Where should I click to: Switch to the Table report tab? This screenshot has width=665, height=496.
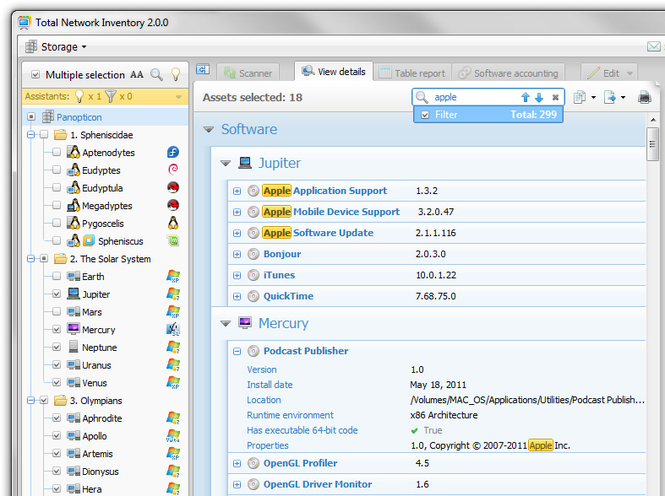click(x=412, y=73)
